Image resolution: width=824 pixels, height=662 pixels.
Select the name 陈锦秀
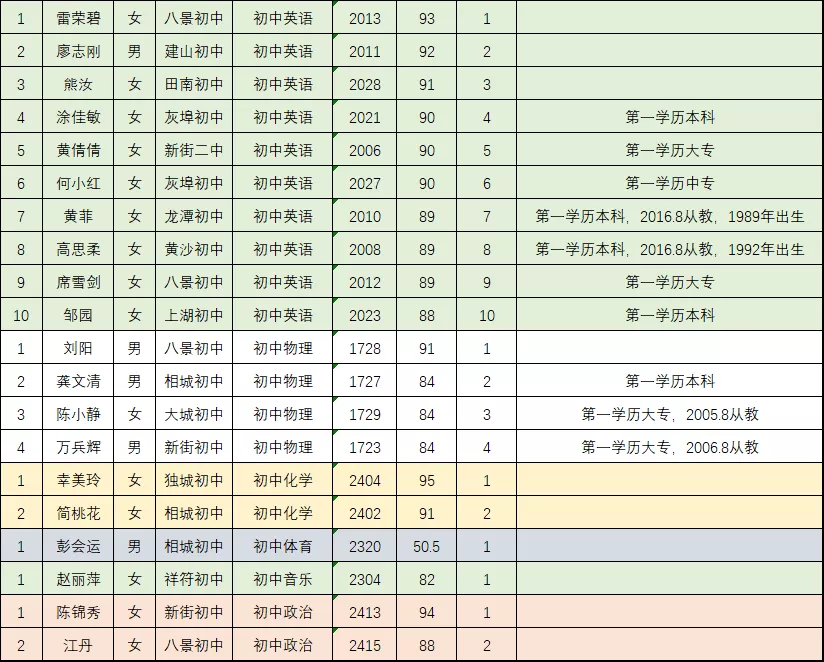(78, 612)
